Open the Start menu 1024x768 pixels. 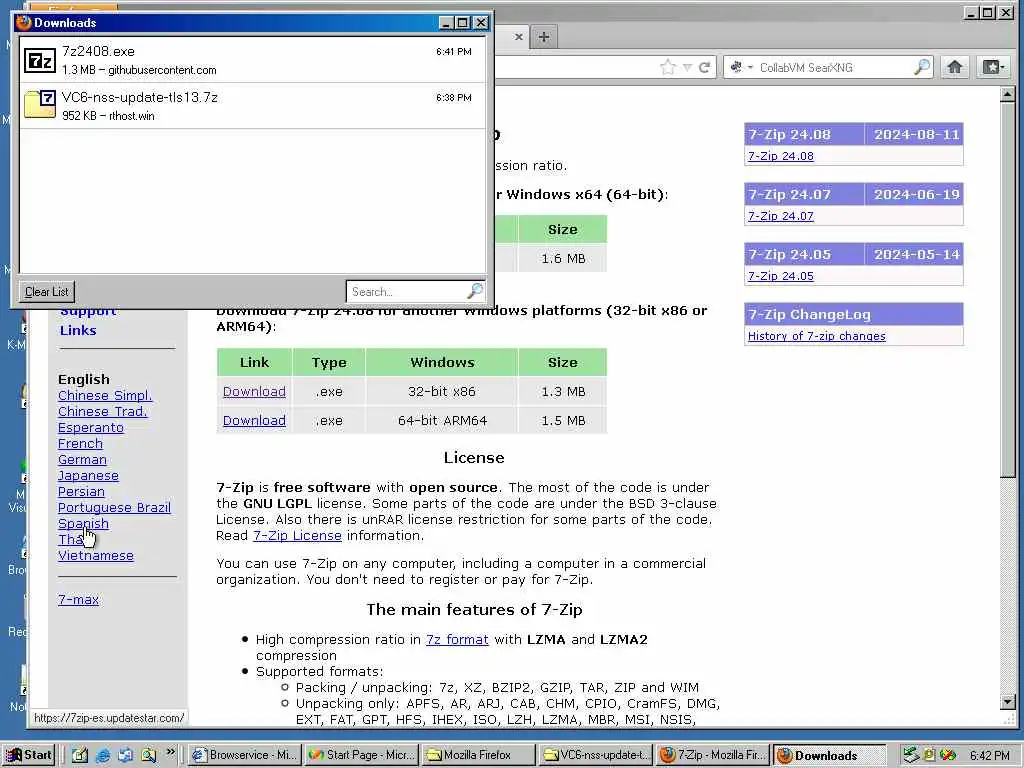tap(29, 755)
